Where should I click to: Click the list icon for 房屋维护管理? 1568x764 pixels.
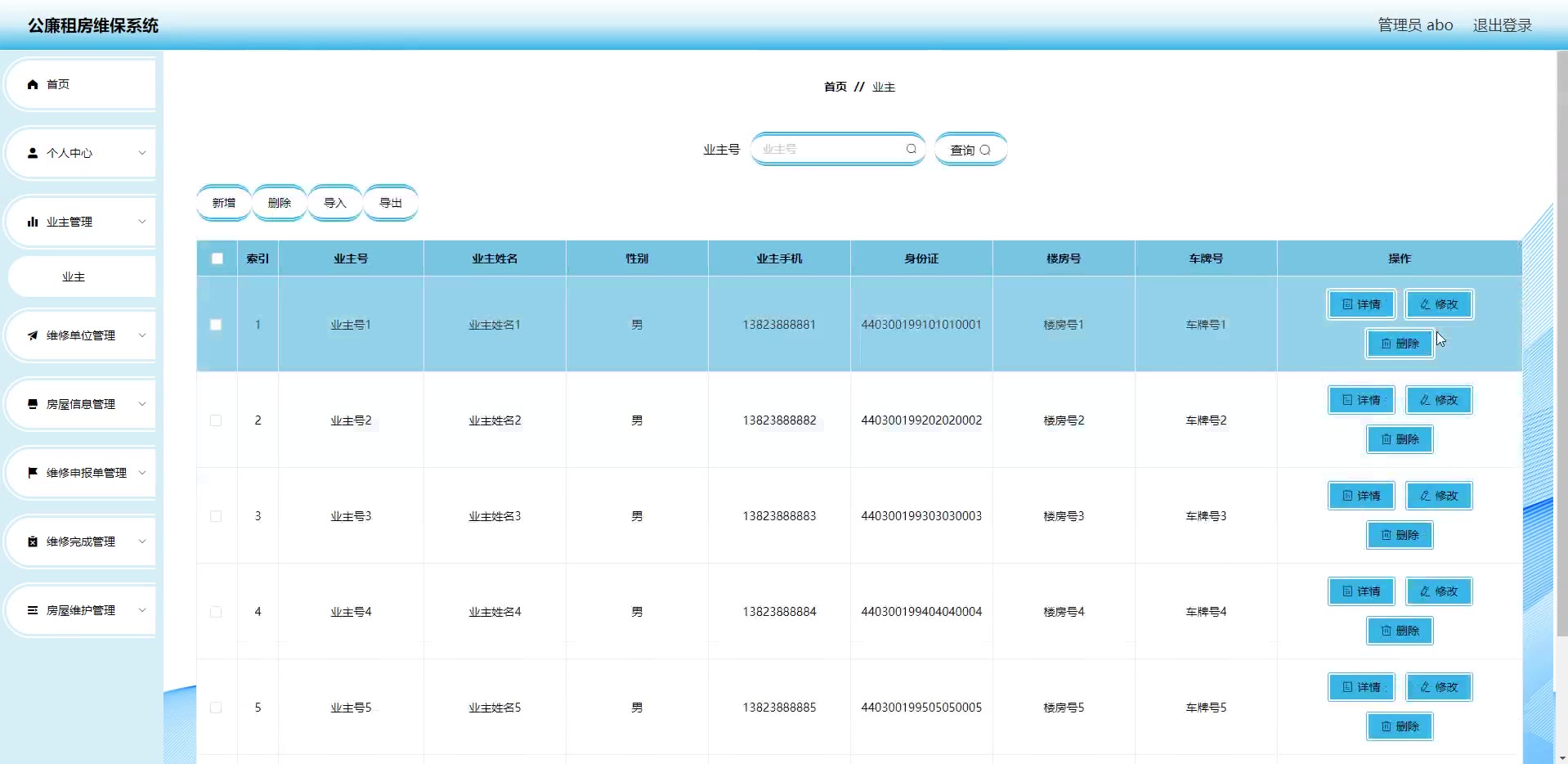click(x=33, y=610)
